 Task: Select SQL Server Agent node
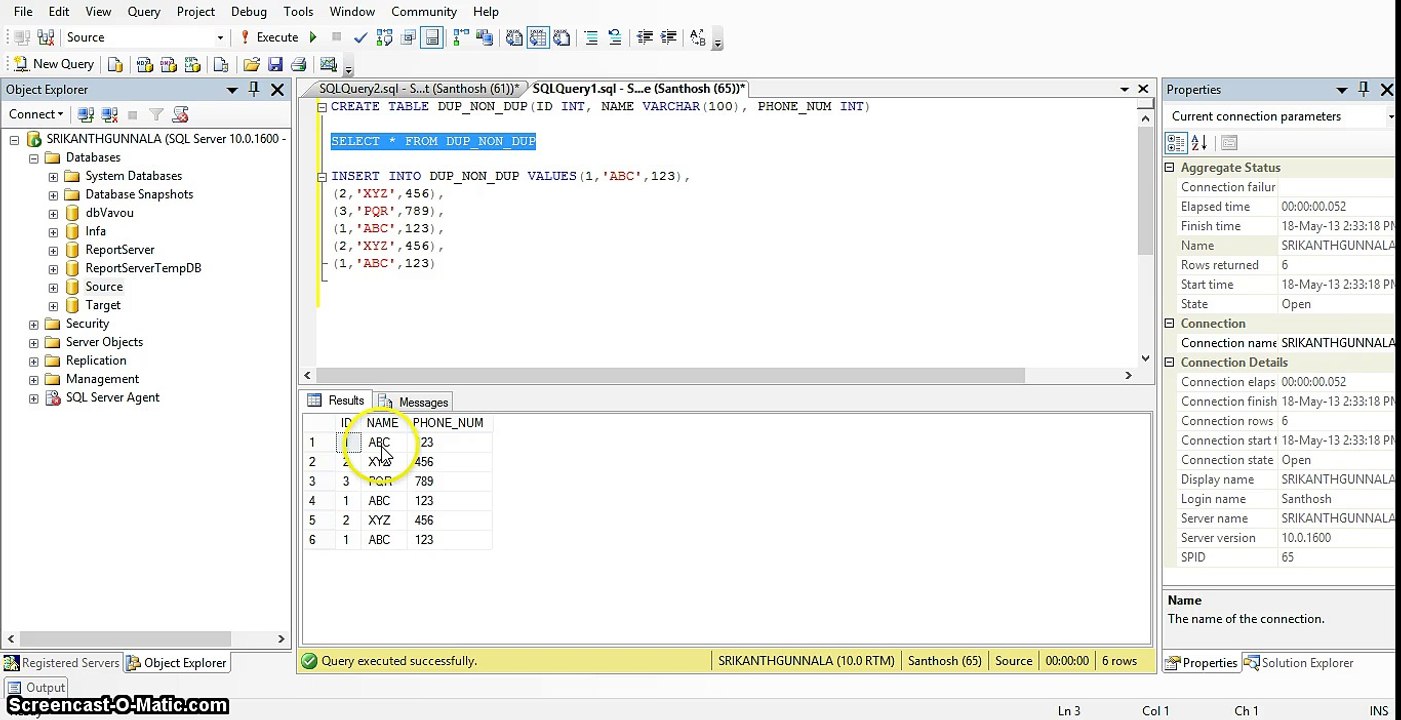[x=112, y=398]
